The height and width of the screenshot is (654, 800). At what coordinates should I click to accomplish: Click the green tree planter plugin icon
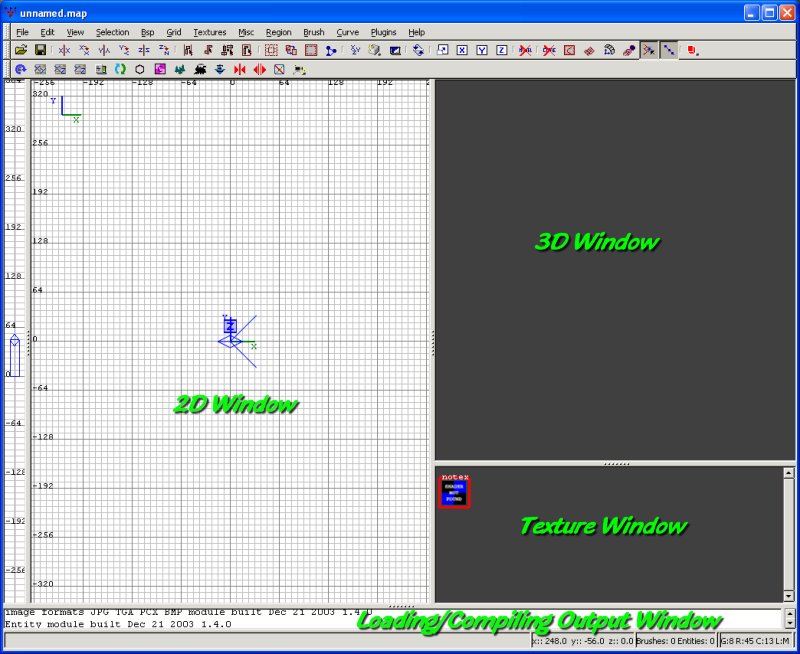click(x=180, y=69)
